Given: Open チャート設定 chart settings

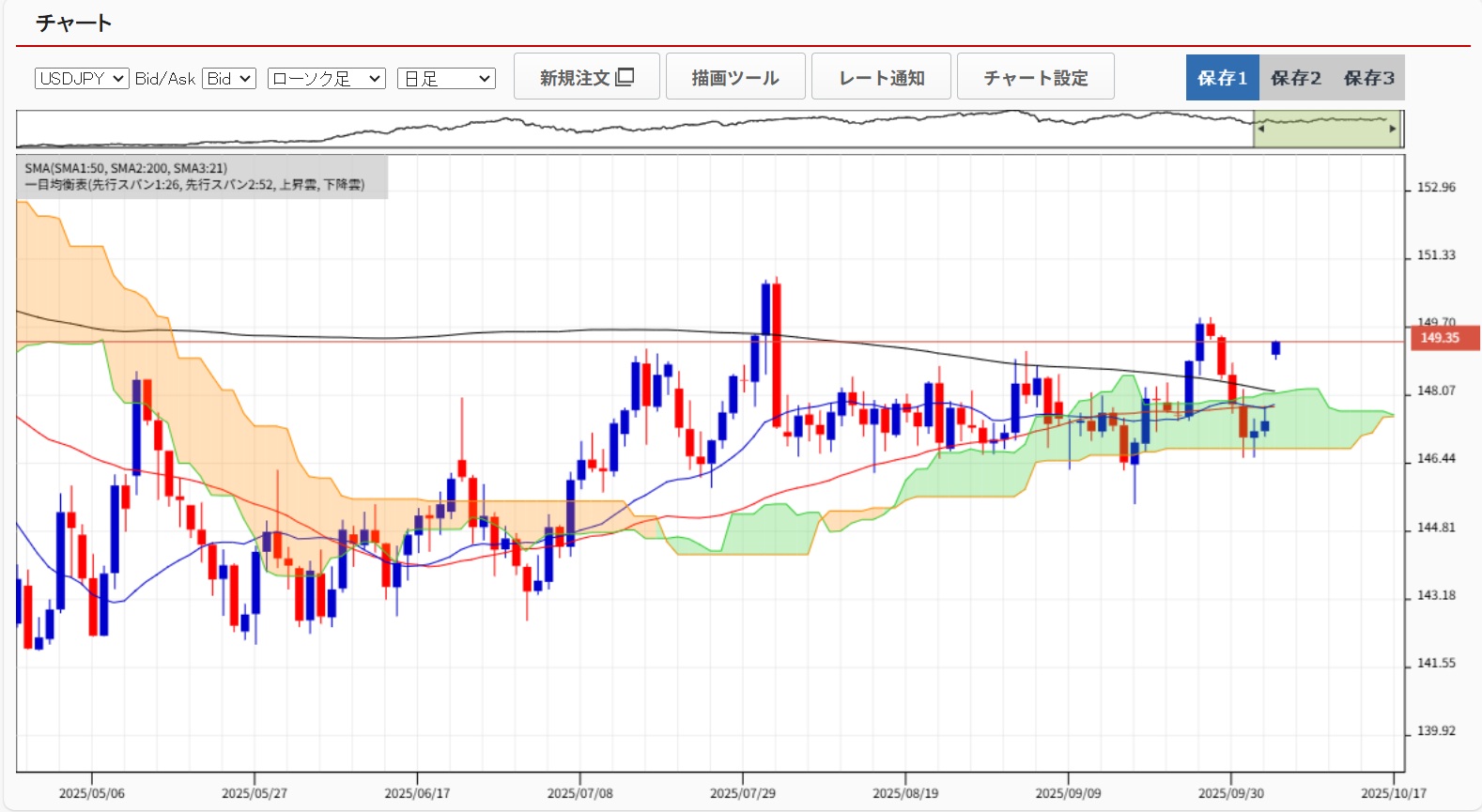Looking at the screenshot, I should pos(1035,77).
